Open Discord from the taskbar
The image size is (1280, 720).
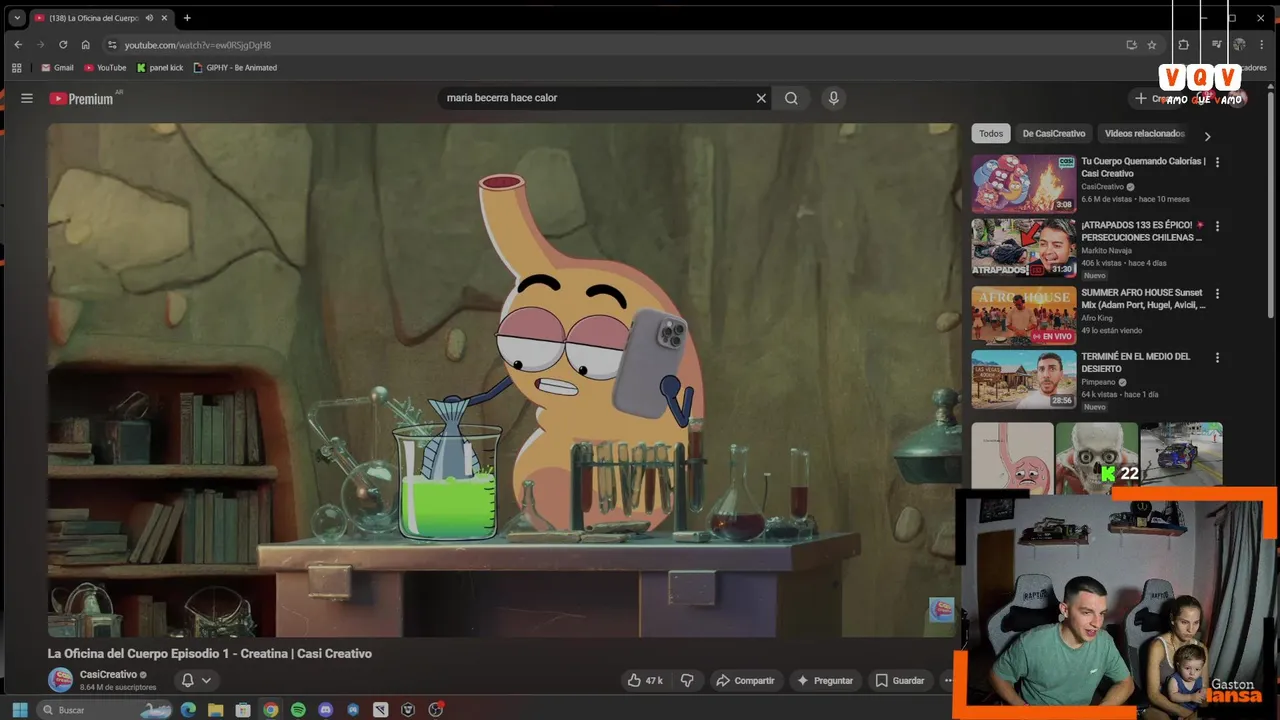[x=325, y=710]
